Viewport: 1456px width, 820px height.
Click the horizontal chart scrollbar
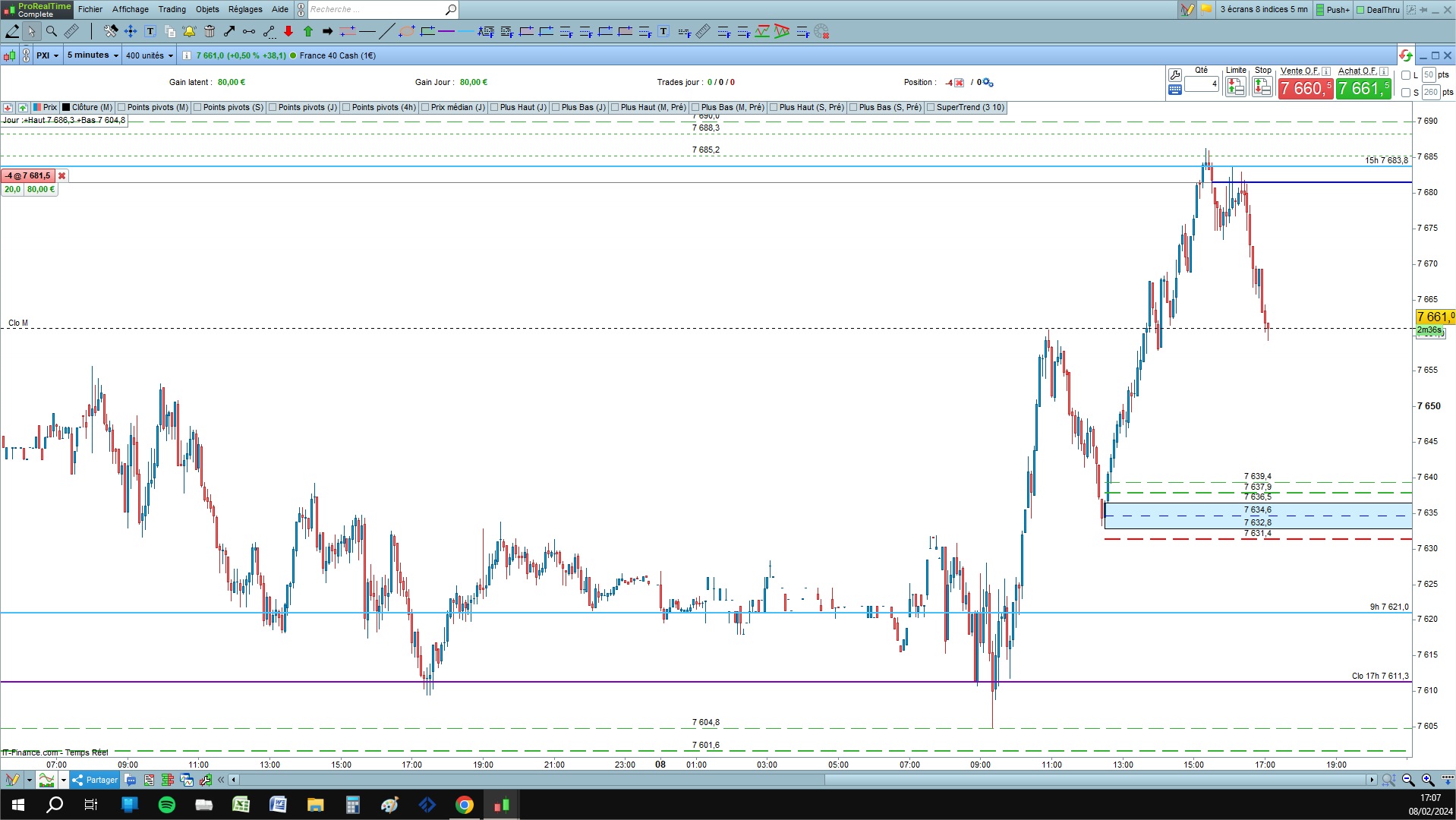803,780
